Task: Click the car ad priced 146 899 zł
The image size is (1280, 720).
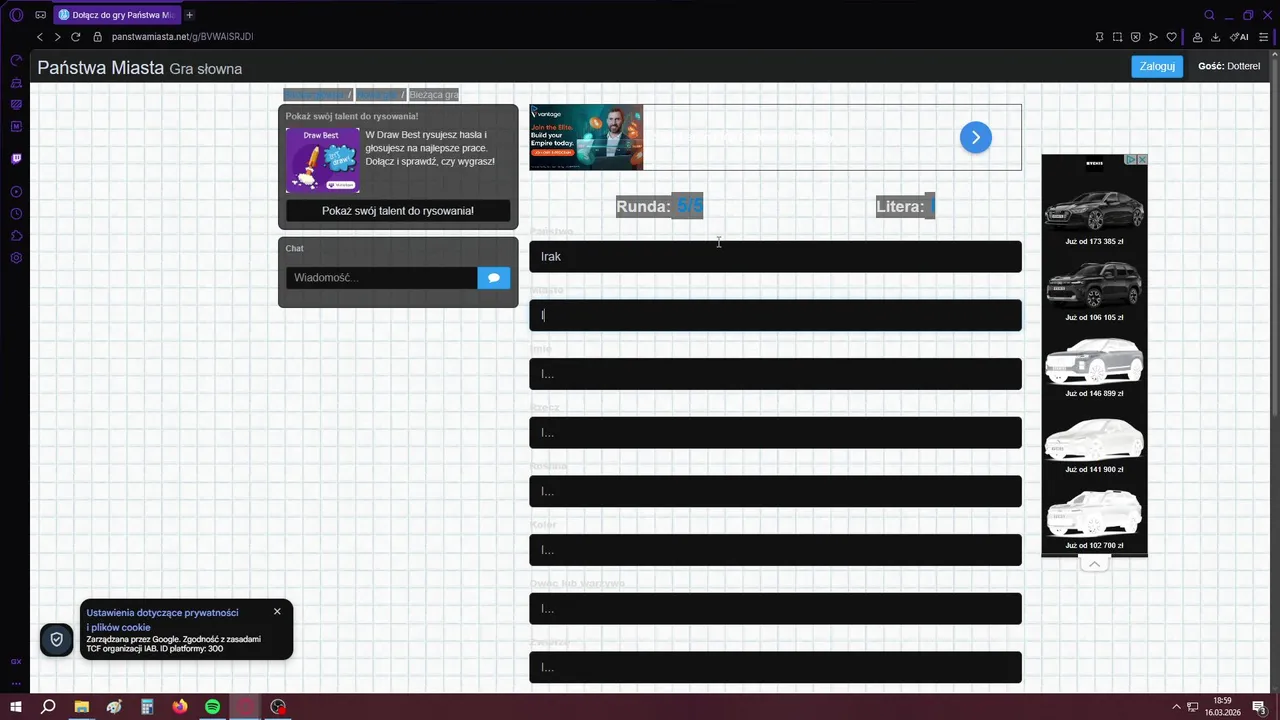Action: [x=1094, y=365]
